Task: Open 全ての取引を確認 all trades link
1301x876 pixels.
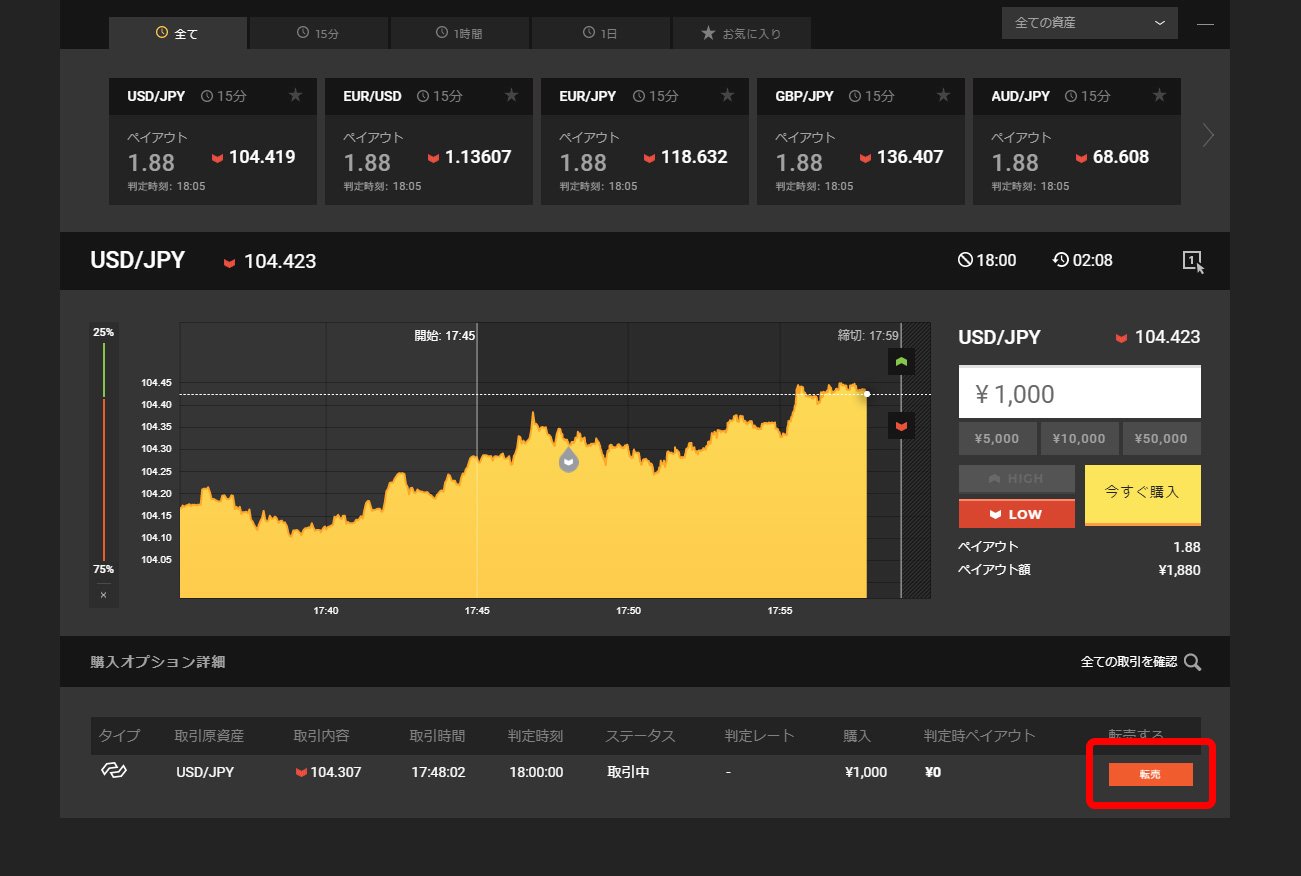Action: tap(1129, 662)
